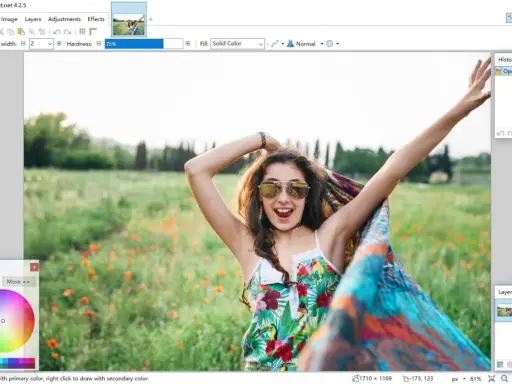The image size is (512, 384).
Task: Click the blend mode flask icon
Action: point(290,44)
